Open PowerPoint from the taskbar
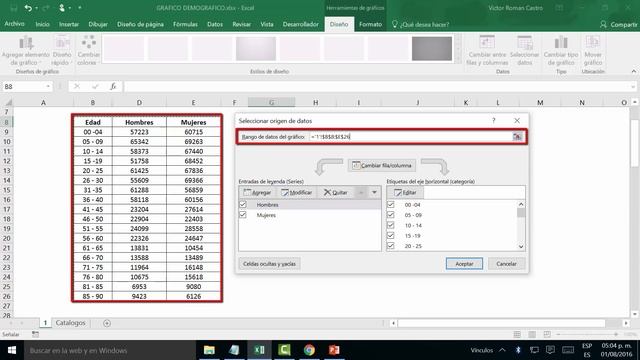This screenshot has width=640, height=360. pyautogui.click(x=334, y=350)
